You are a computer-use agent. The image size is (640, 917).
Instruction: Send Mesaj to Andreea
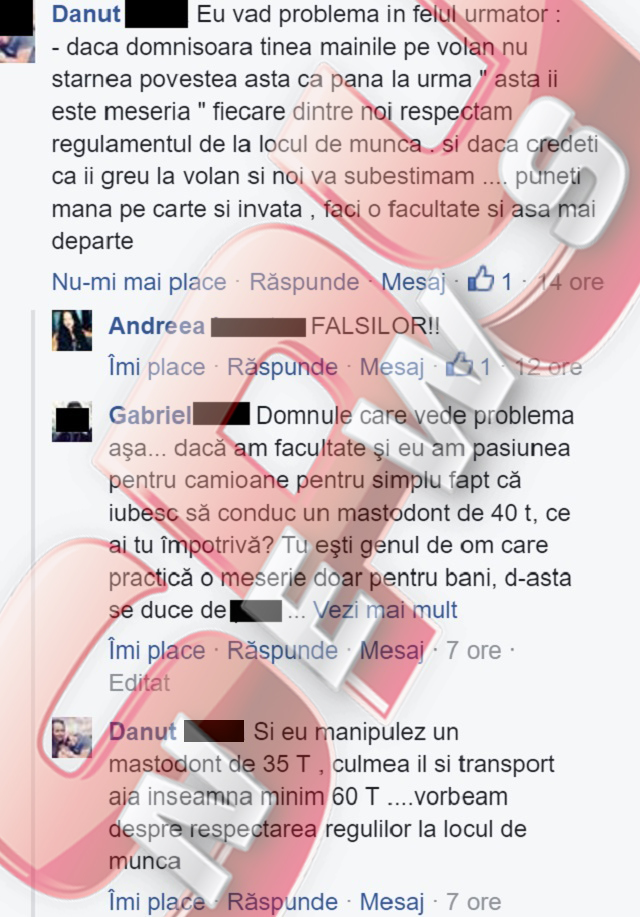(391, 367)
